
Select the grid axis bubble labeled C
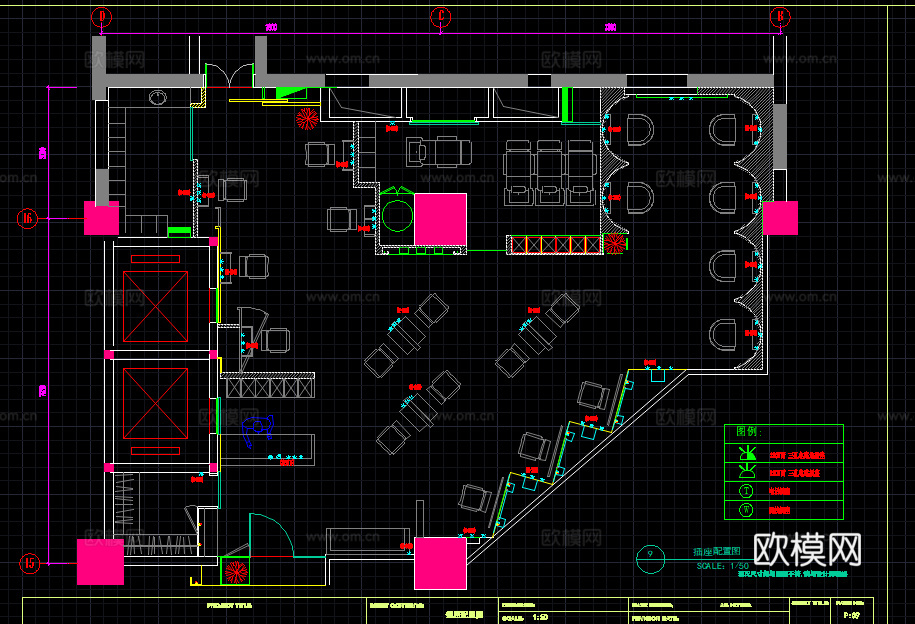(441, 16)
